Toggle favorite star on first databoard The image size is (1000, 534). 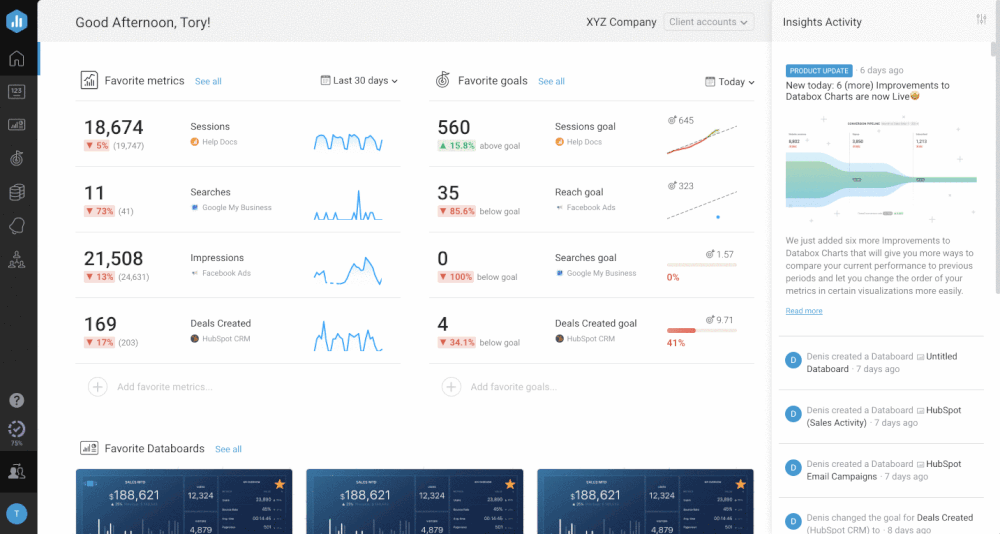[x=280, y=485]
